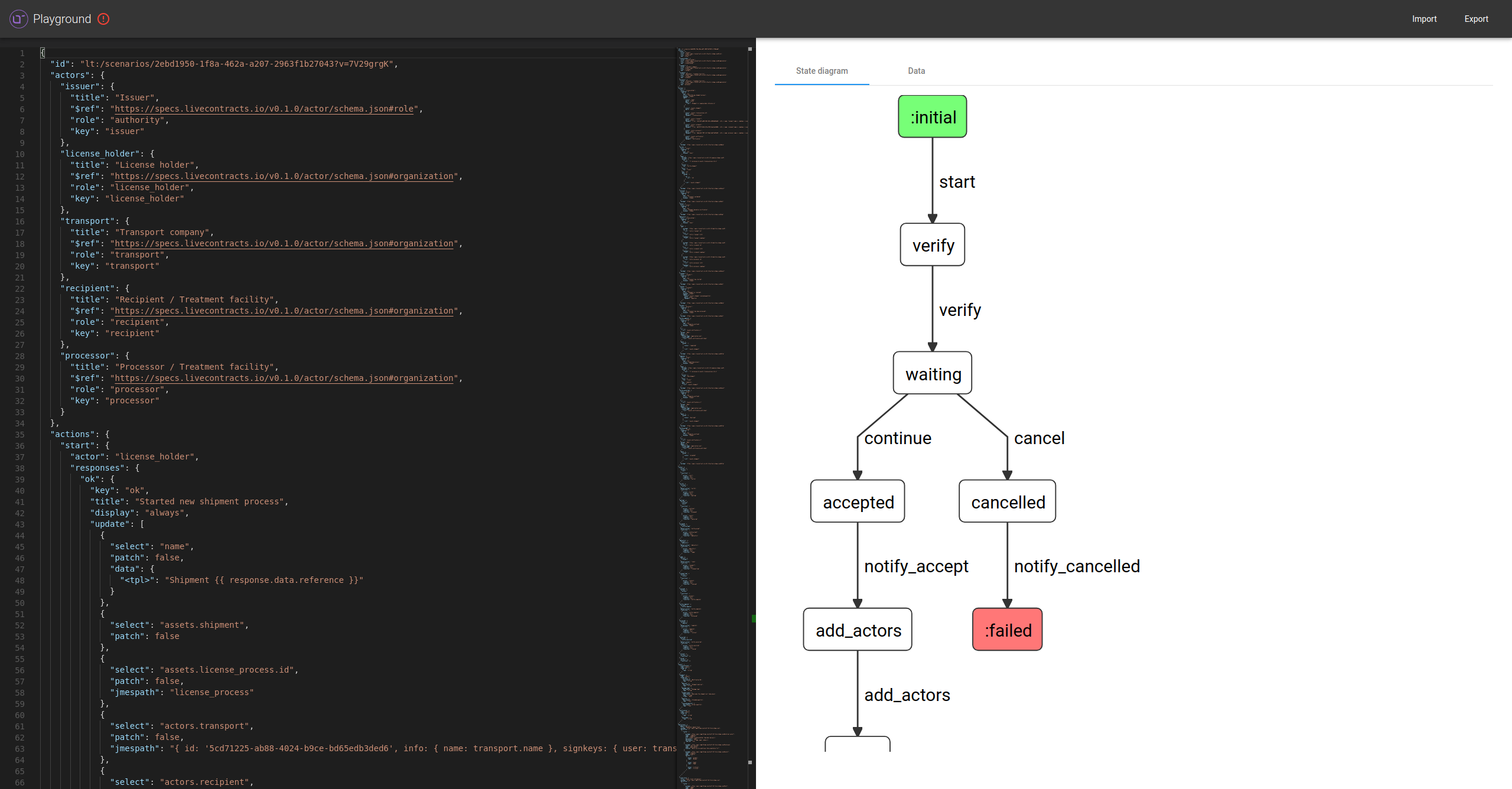Screen dimensions: 1512x789
Task: Open the actor schema role link on line 6
Action: (262, 109)
